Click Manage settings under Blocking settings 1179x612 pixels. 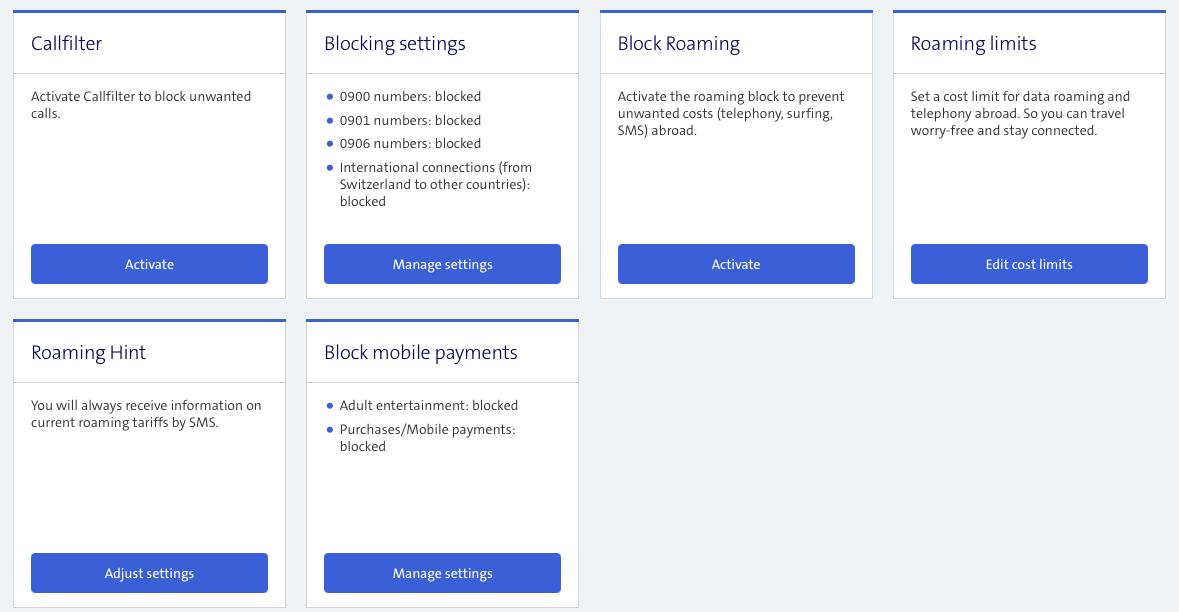click(x=442, y=264)
